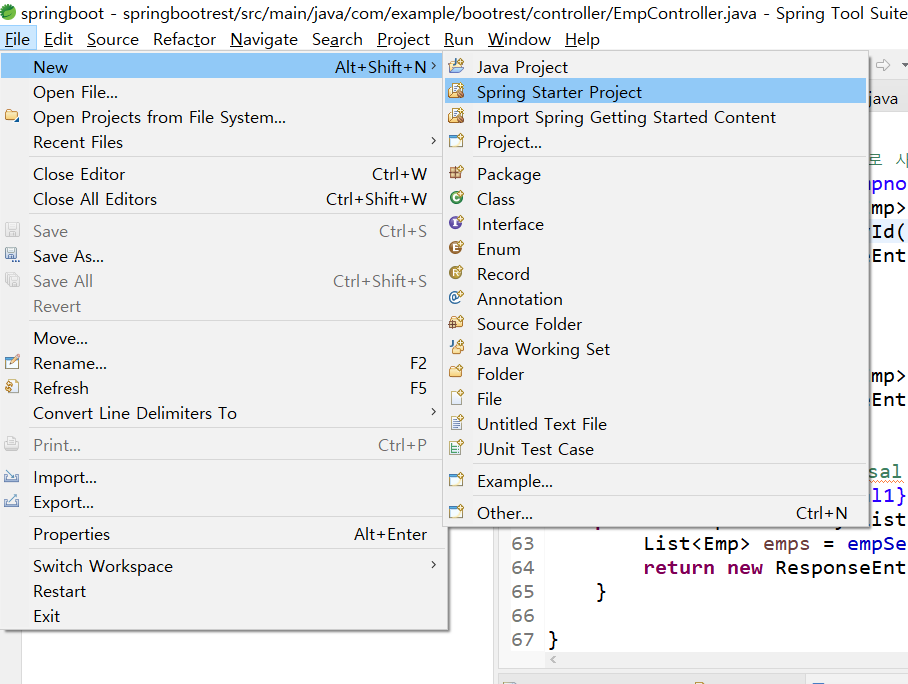Click the green Class icon
Image resolution: width=908 pixels, height=684 pixels.
point(456,197)
